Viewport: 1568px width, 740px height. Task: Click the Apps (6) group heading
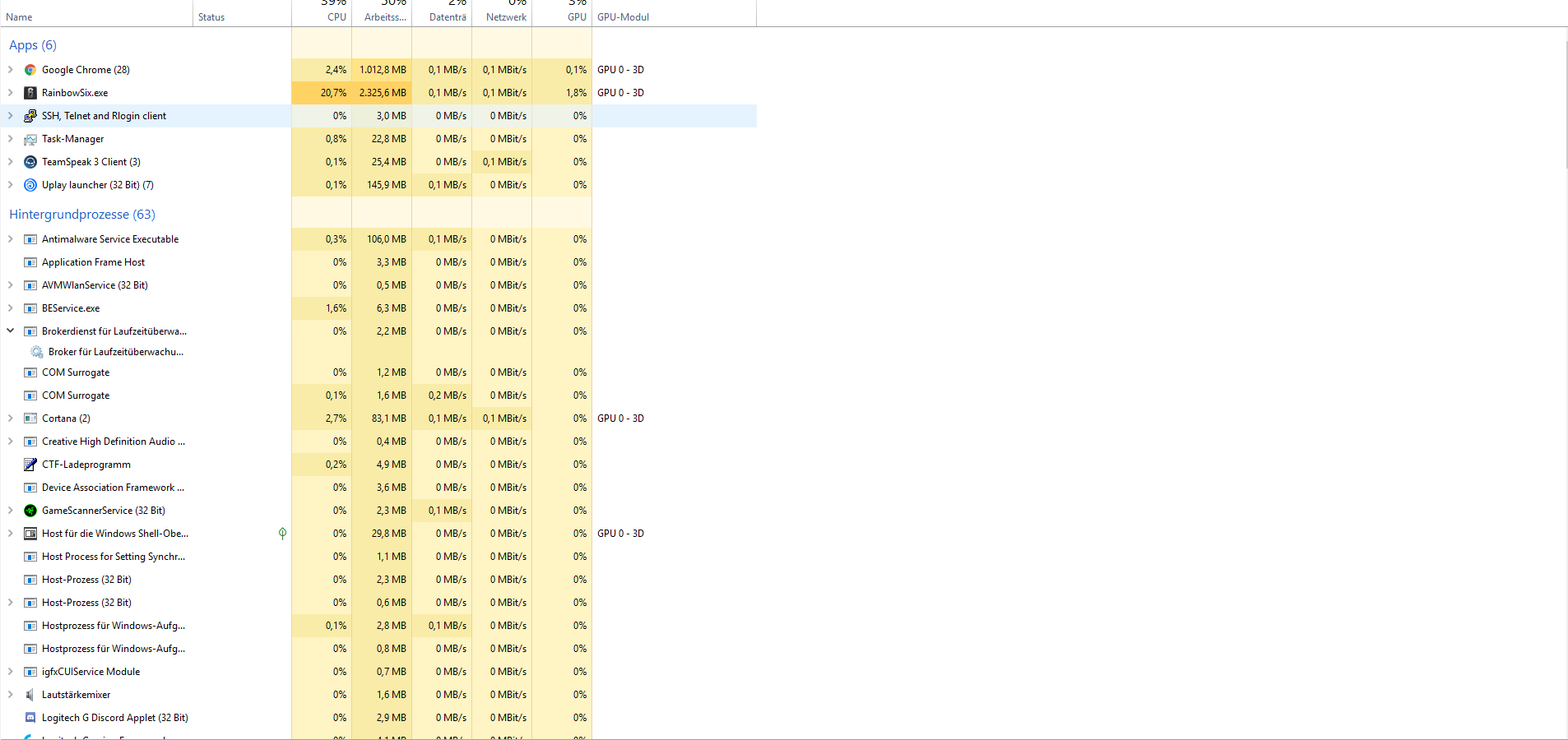[x=33, y=45]
